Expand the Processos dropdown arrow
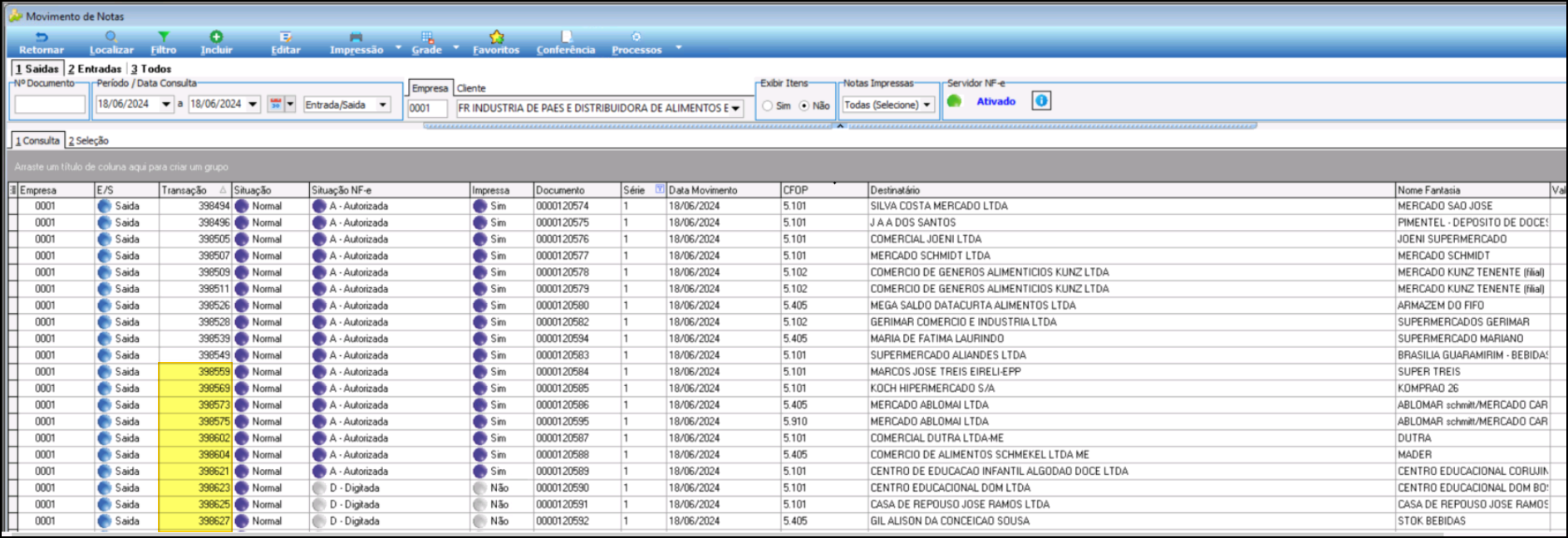This screenshot has width=1568, height=538. tap(678, 47)
